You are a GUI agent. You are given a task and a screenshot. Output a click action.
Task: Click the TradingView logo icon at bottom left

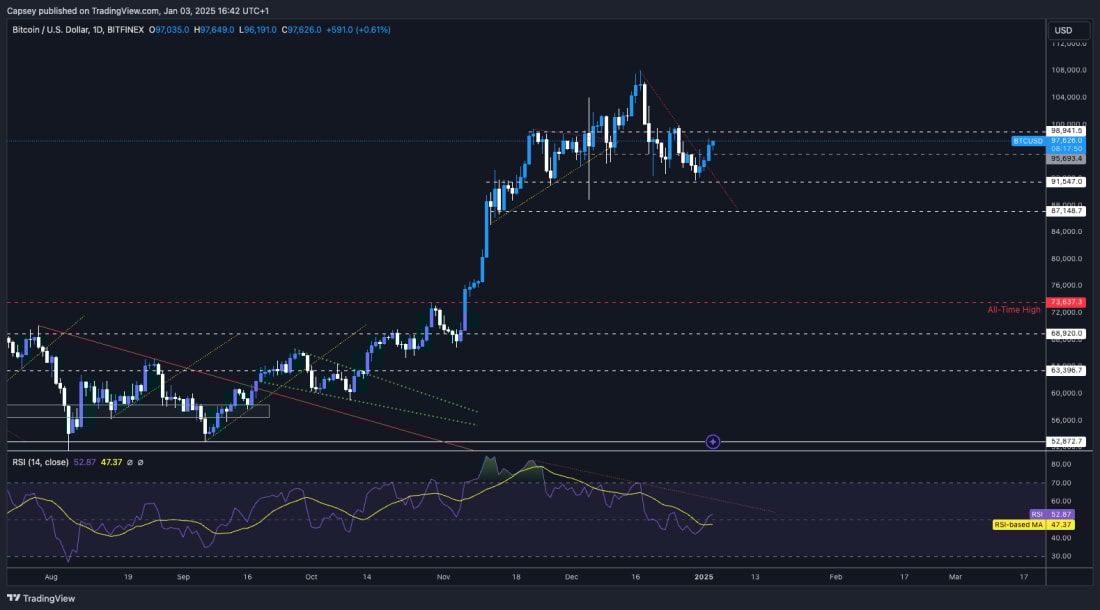click(14, 598)
